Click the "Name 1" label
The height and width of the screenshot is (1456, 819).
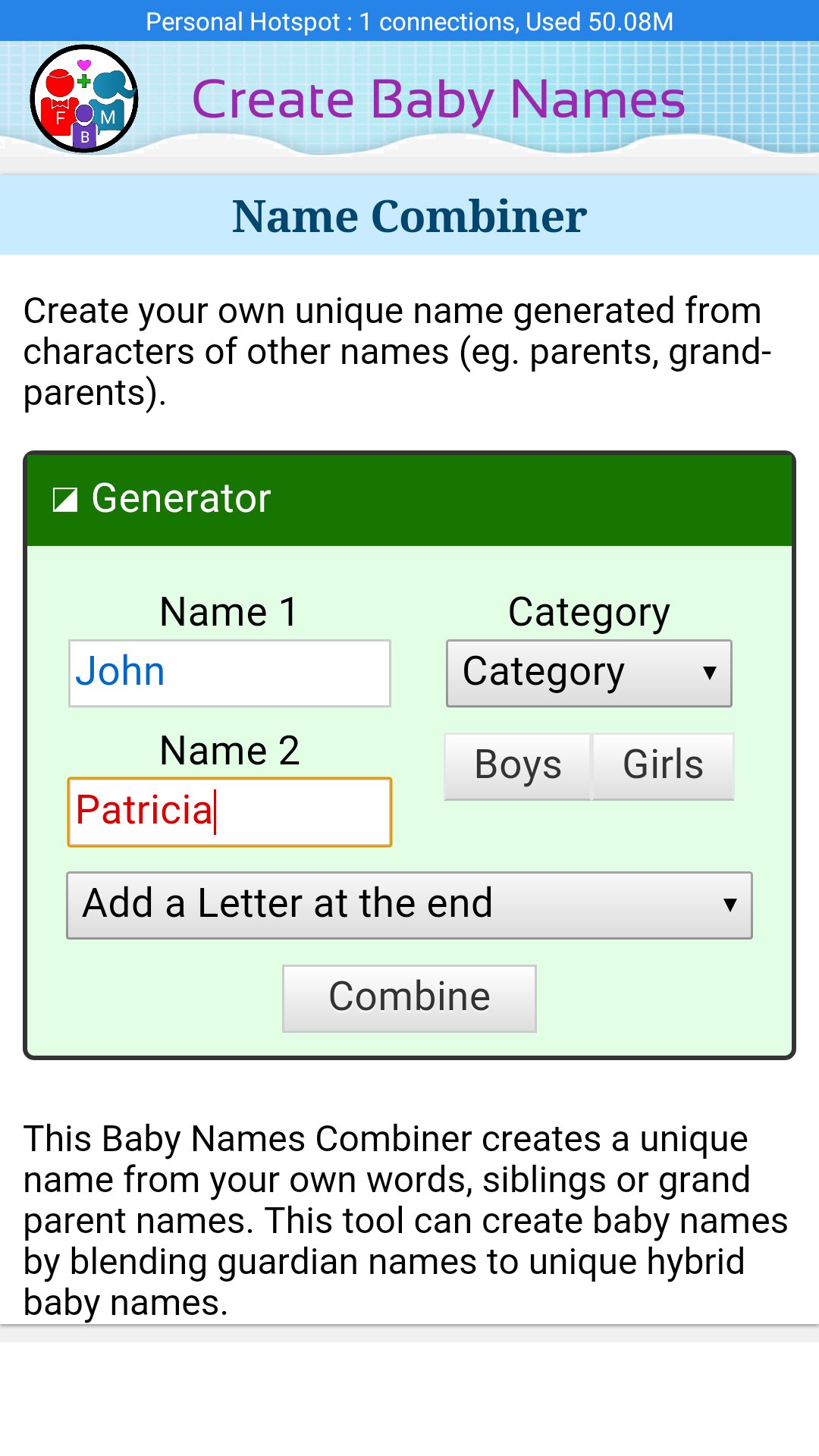click(229, 612)
